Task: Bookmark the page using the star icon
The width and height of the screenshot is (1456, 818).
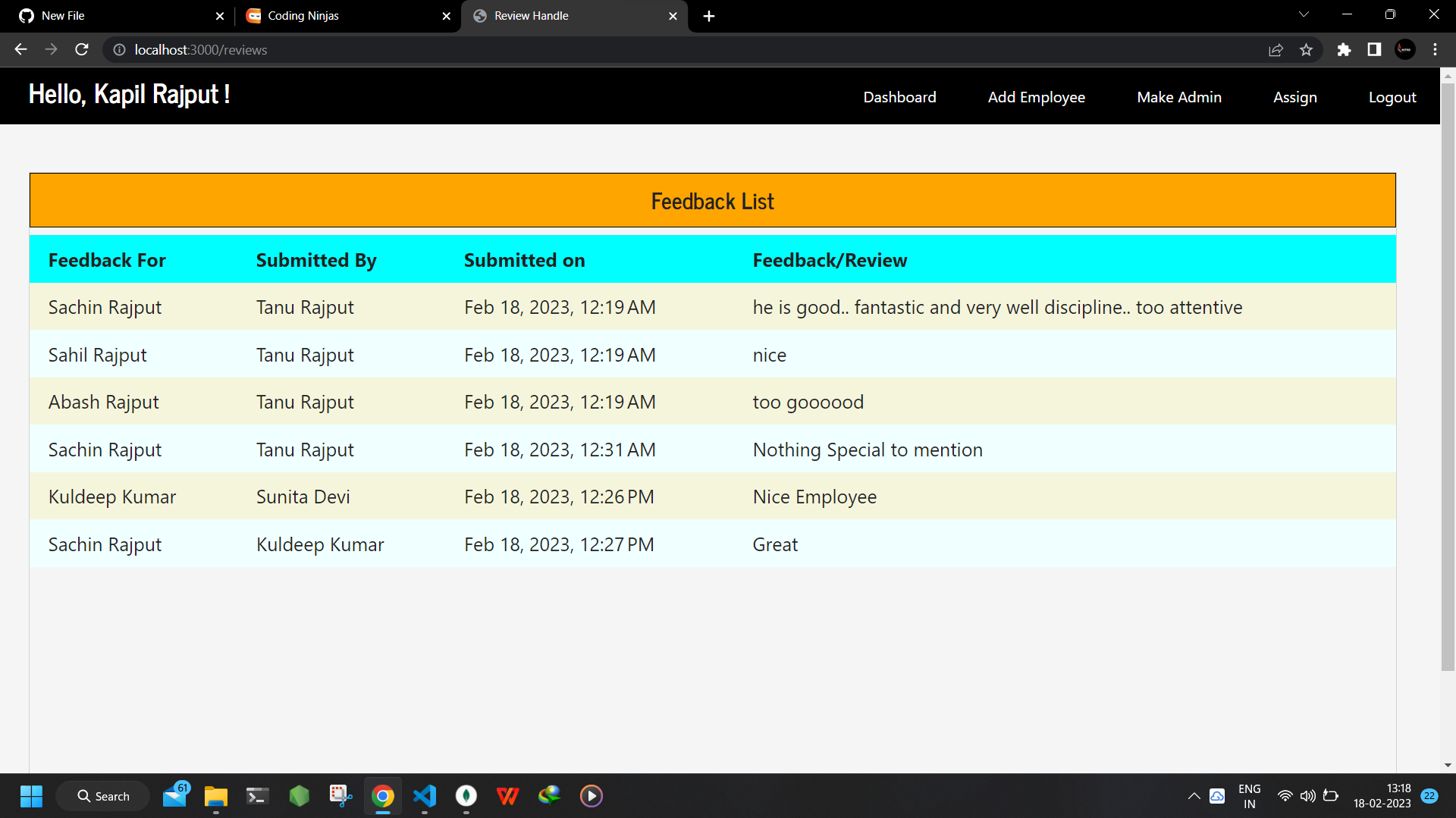Action: [1306, 49]
